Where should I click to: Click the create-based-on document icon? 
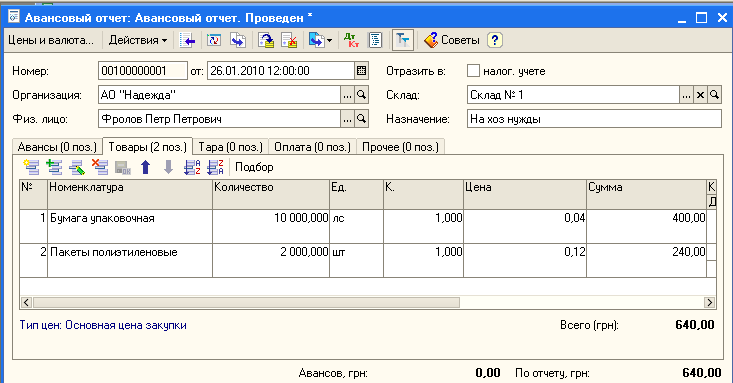(x=316, y=40)
